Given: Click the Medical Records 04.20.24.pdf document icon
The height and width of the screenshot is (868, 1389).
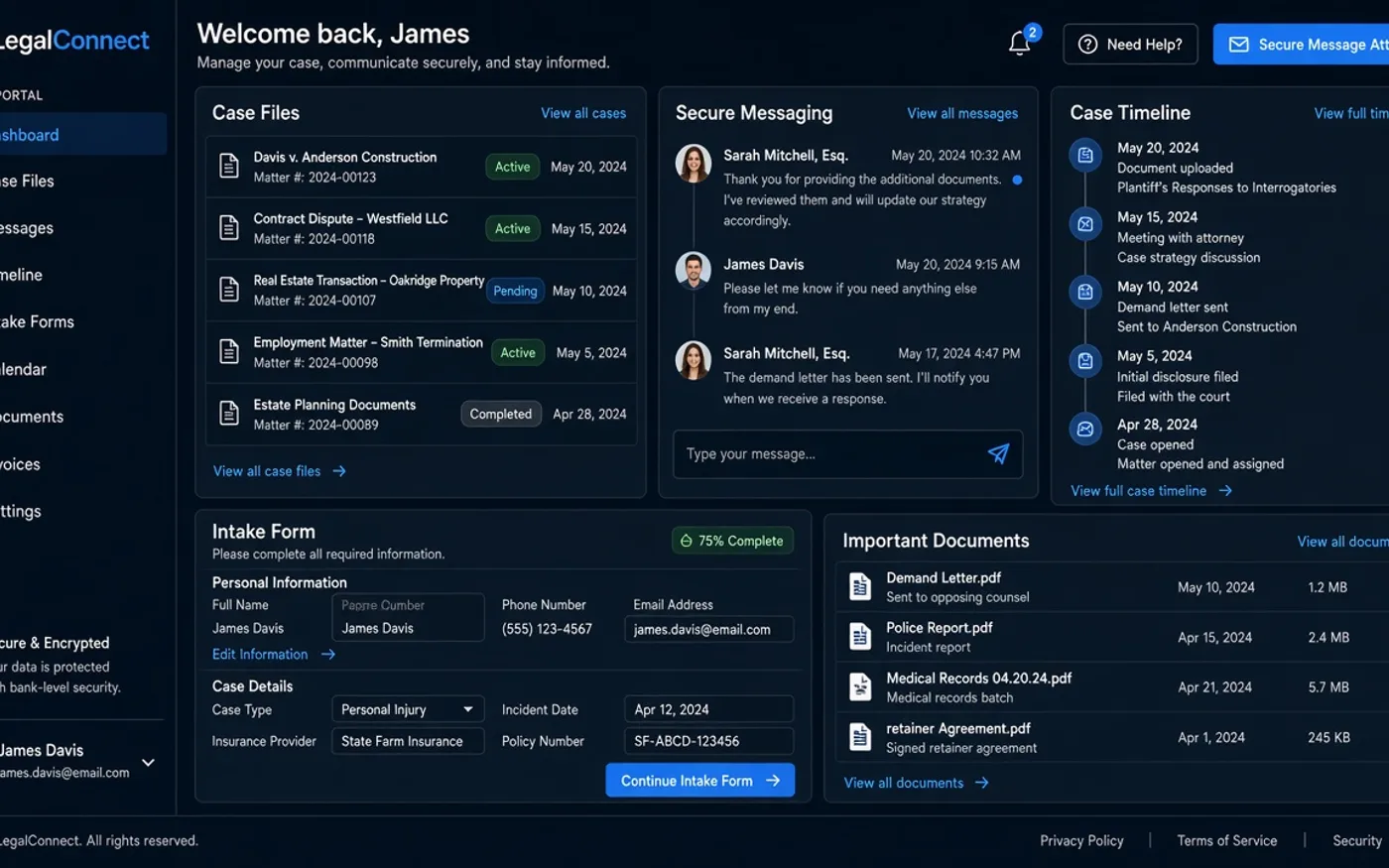Looking at the screenshot, I should tap(860, 686).
